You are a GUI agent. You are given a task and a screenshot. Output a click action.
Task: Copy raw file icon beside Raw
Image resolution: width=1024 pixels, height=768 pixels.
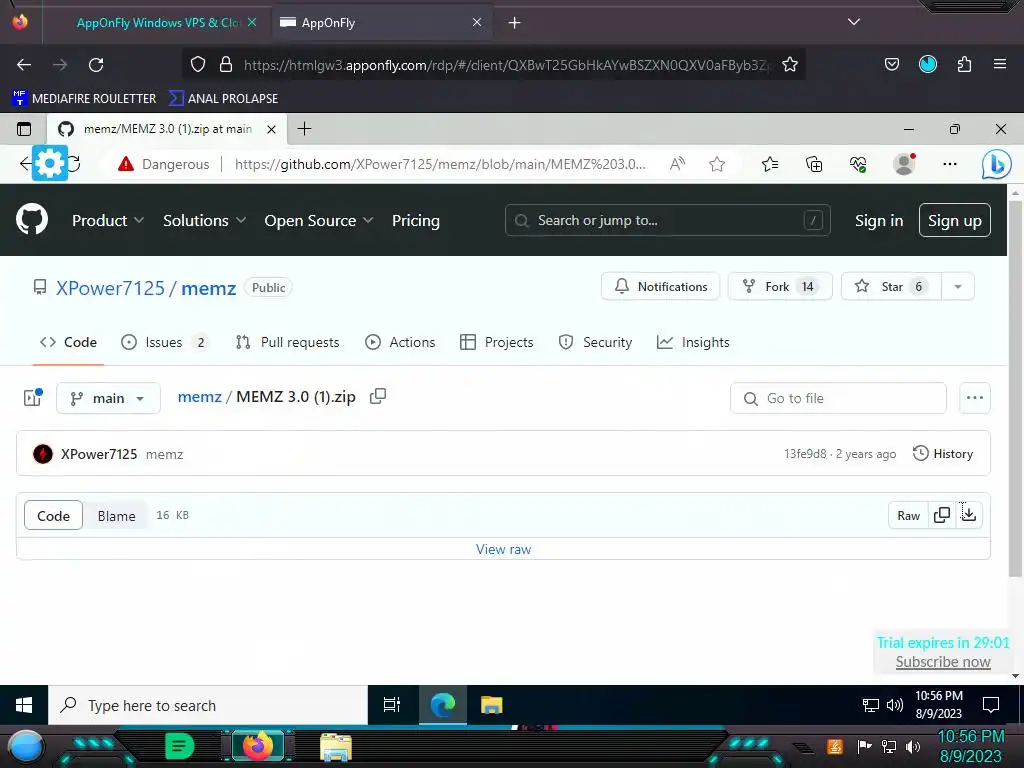[942, 515]
